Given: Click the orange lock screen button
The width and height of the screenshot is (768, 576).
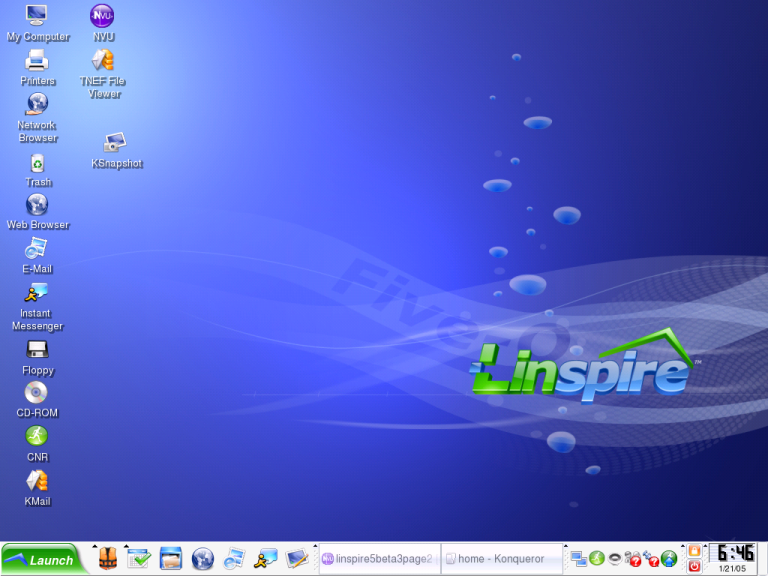Looking at the screenshot, I should click(694, 551).
